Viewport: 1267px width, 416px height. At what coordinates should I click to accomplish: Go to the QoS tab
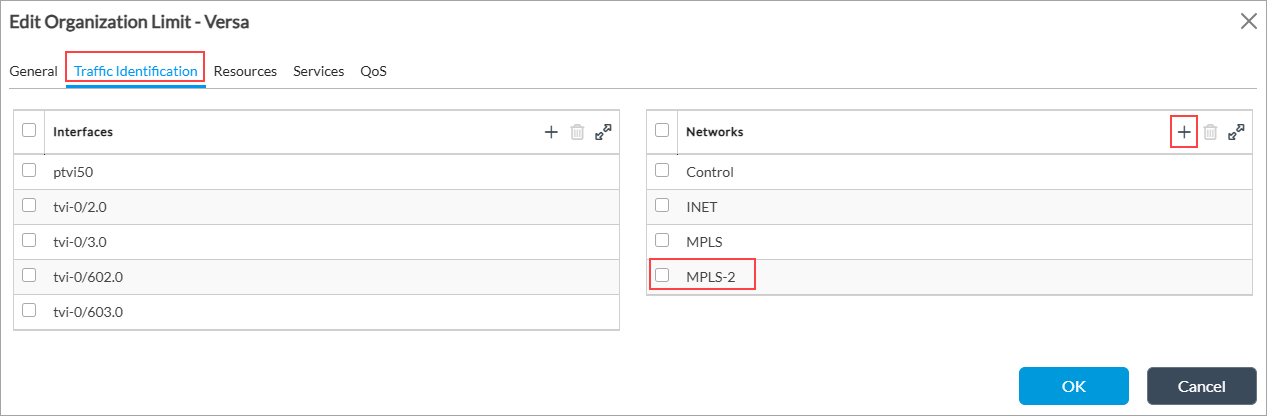click(373, 72)
